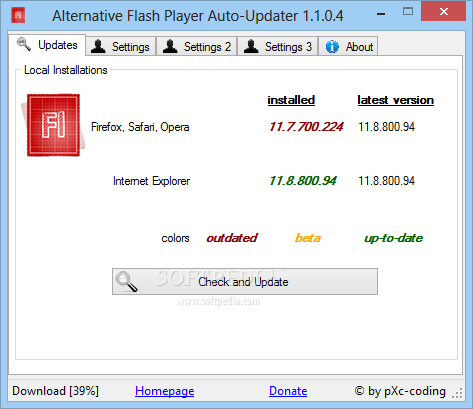Click person icon on Settings 3 tab
The width and height of the screenshot is (473, 409).
pyautogui.click(x=251, y=46)
